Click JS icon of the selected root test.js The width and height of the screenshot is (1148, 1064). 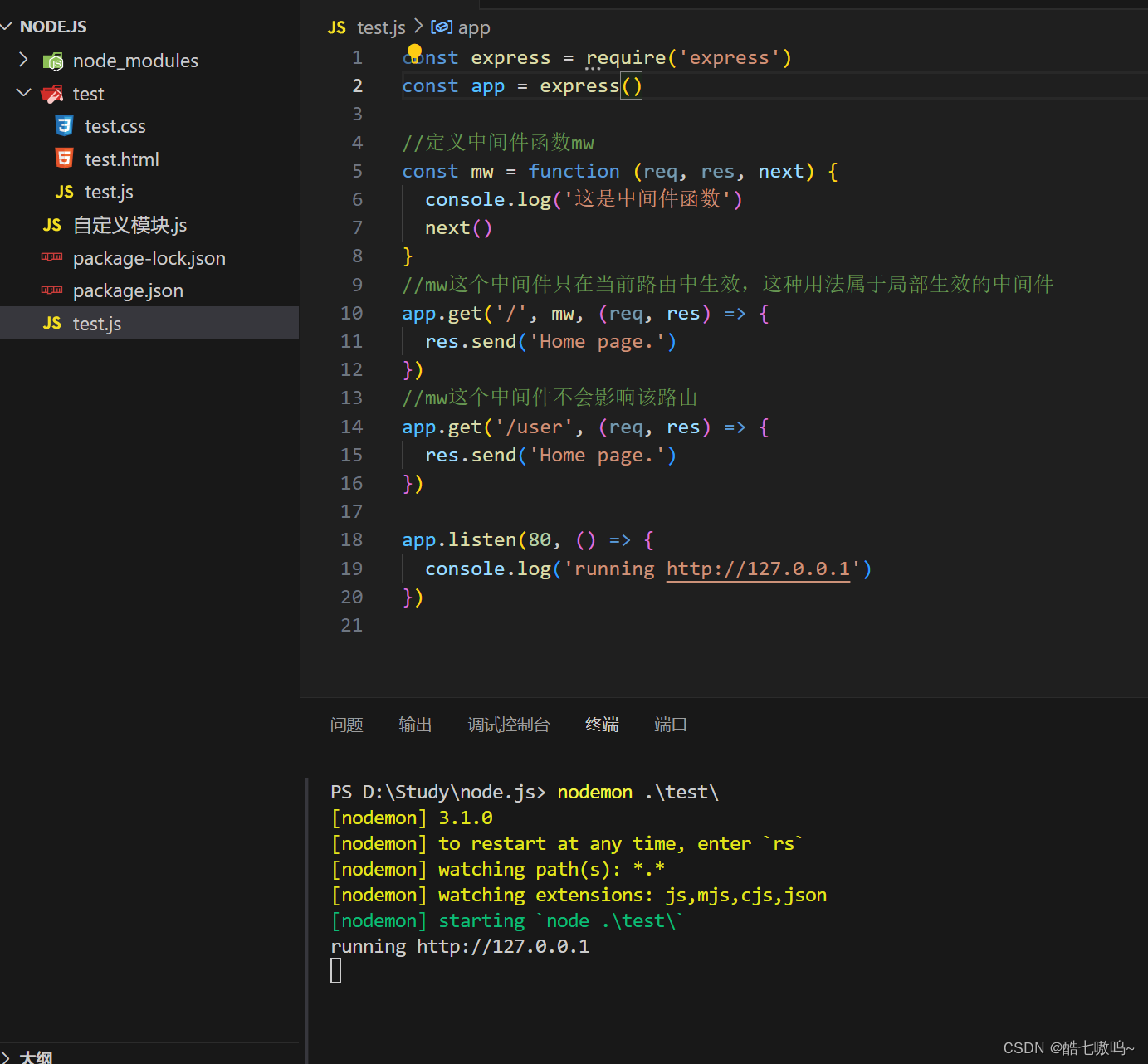pyautogui.click(x=52, y=323)
